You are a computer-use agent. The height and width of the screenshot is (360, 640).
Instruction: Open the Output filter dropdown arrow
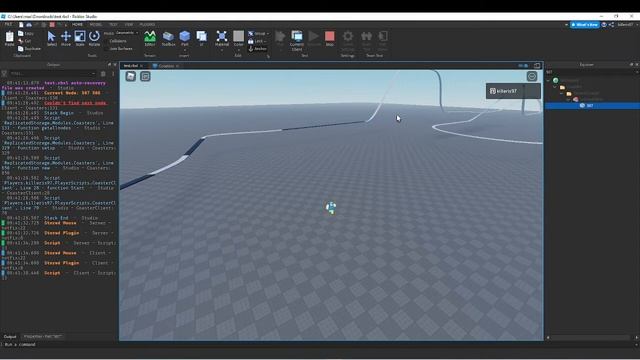[93, 73]
